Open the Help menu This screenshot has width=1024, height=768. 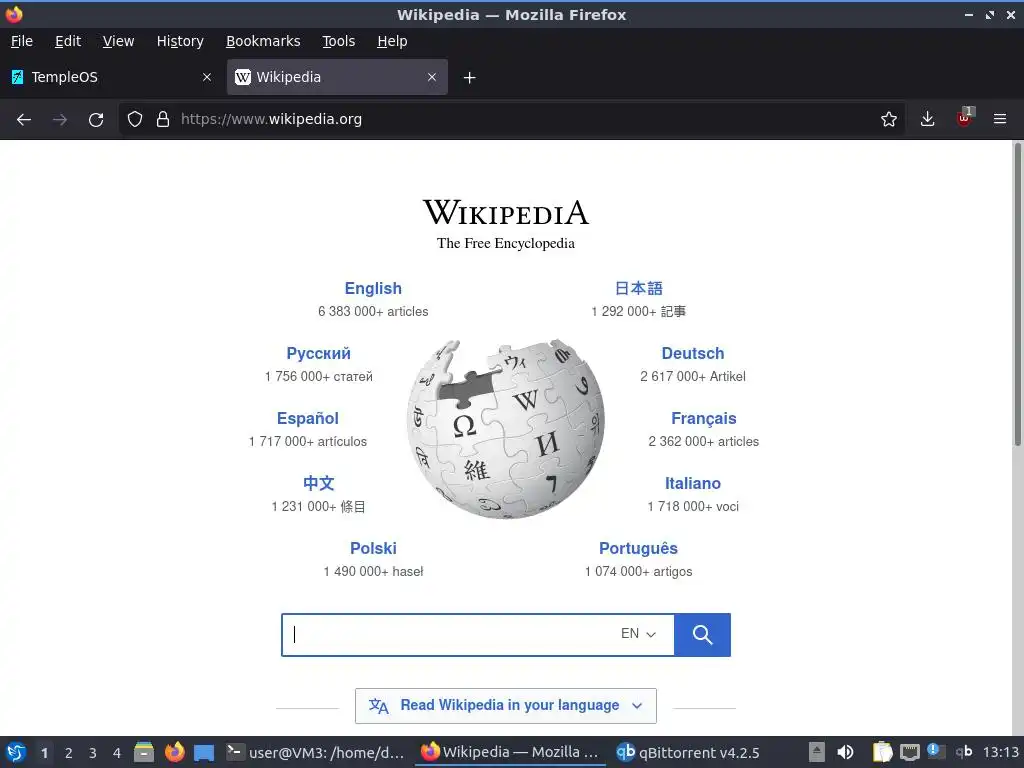point(392,41)
